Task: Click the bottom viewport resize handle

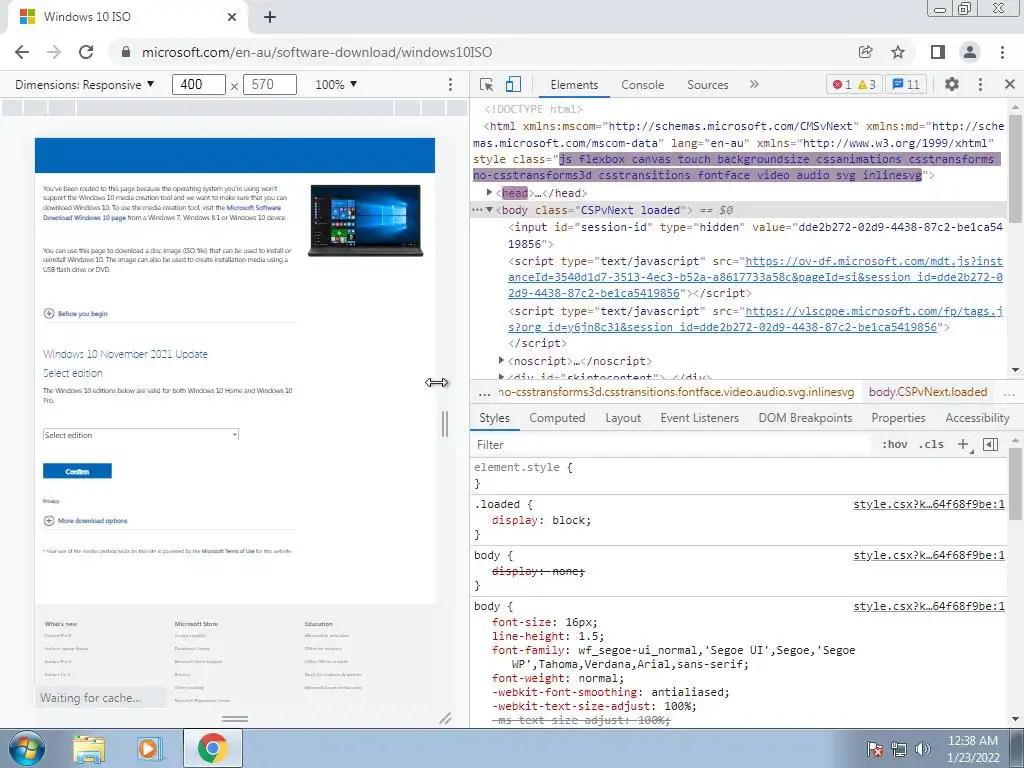Action: [235, 718]
